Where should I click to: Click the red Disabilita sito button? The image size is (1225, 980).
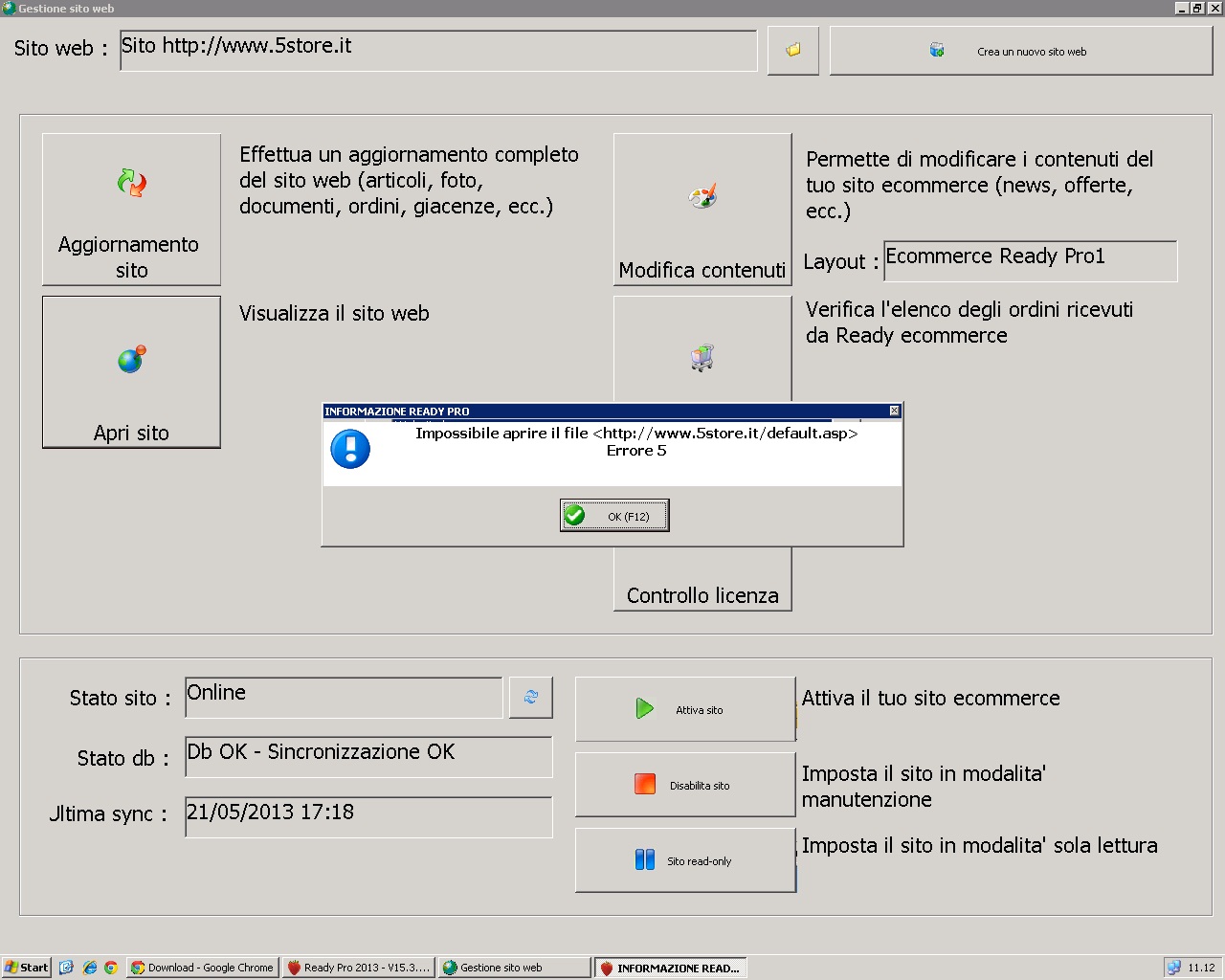(685, 785)
